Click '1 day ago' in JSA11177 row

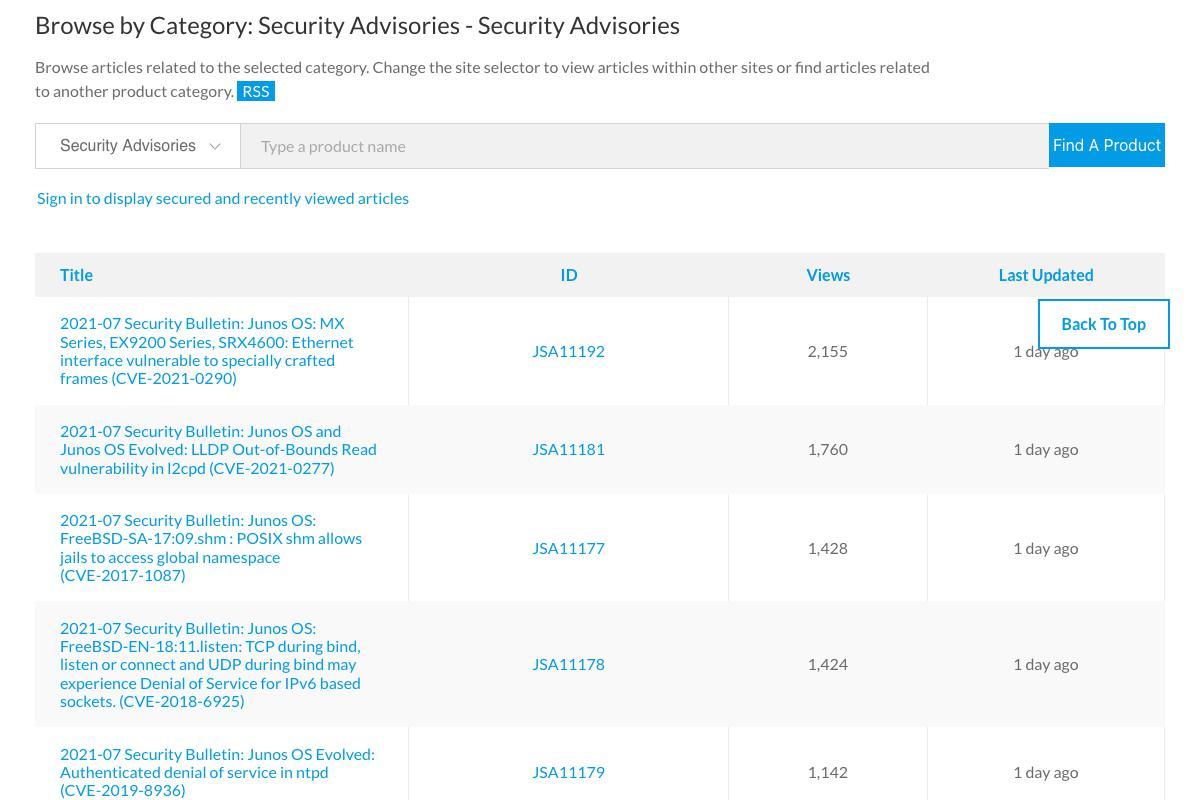tap(1046, 548)
